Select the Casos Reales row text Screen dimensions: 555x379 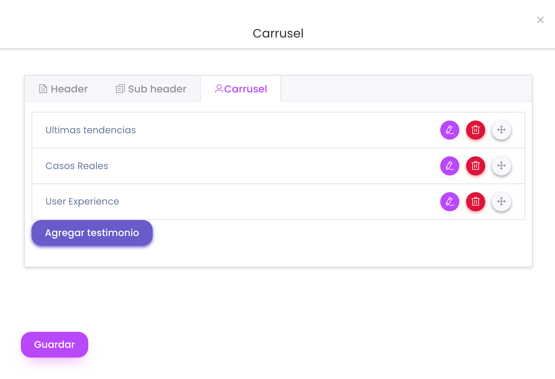77,166
